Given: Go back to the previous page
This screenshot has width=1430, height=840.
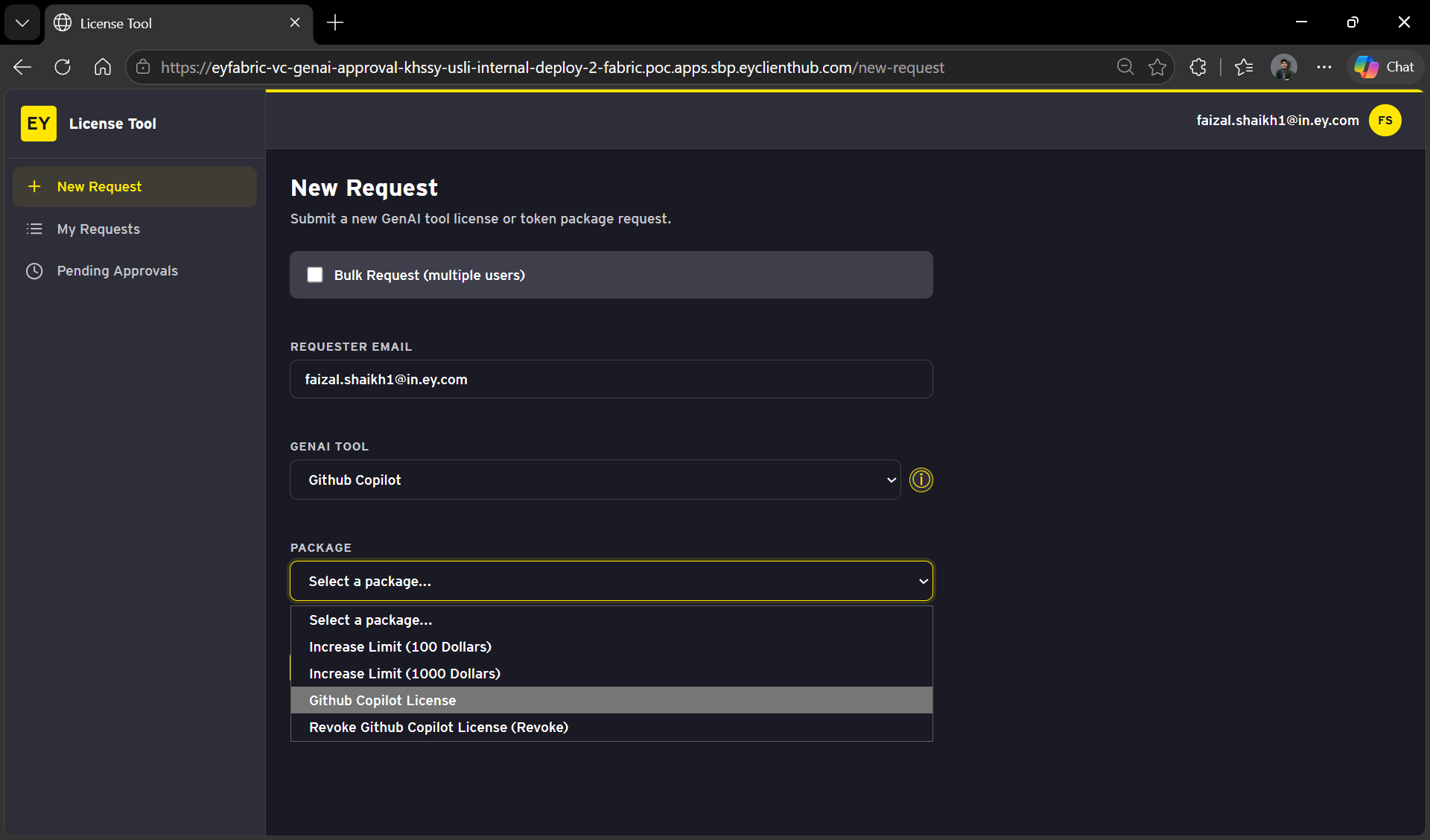Looking at the screenshot, I should (x=22, y=67).
